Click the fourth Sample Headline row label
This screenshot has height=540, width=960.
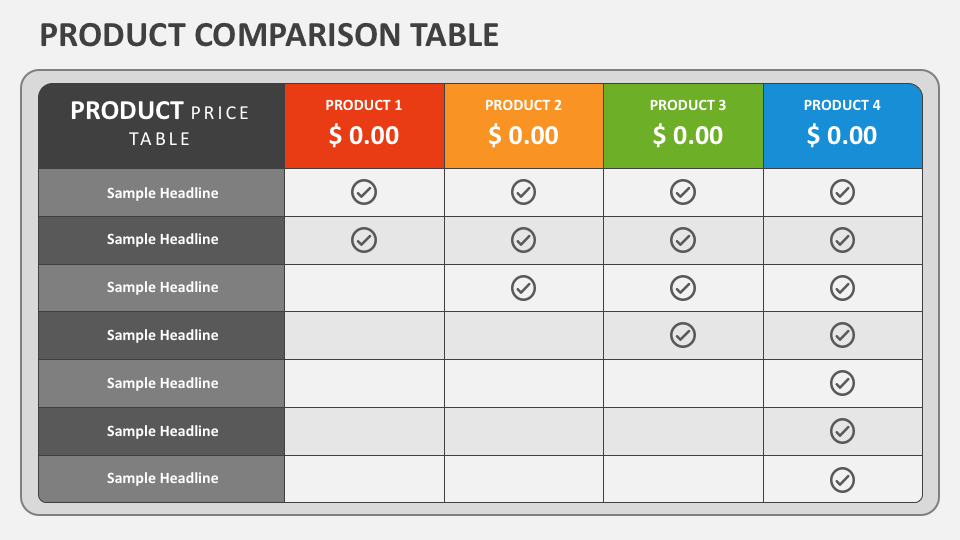(x=162, y=335)
